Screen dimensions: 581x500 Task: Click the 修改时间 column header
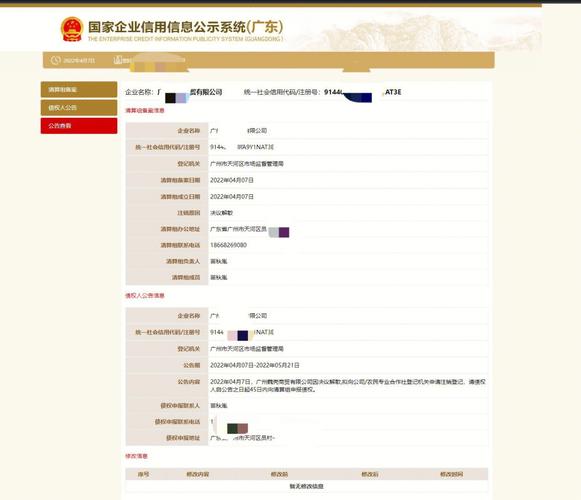point(451,474)
